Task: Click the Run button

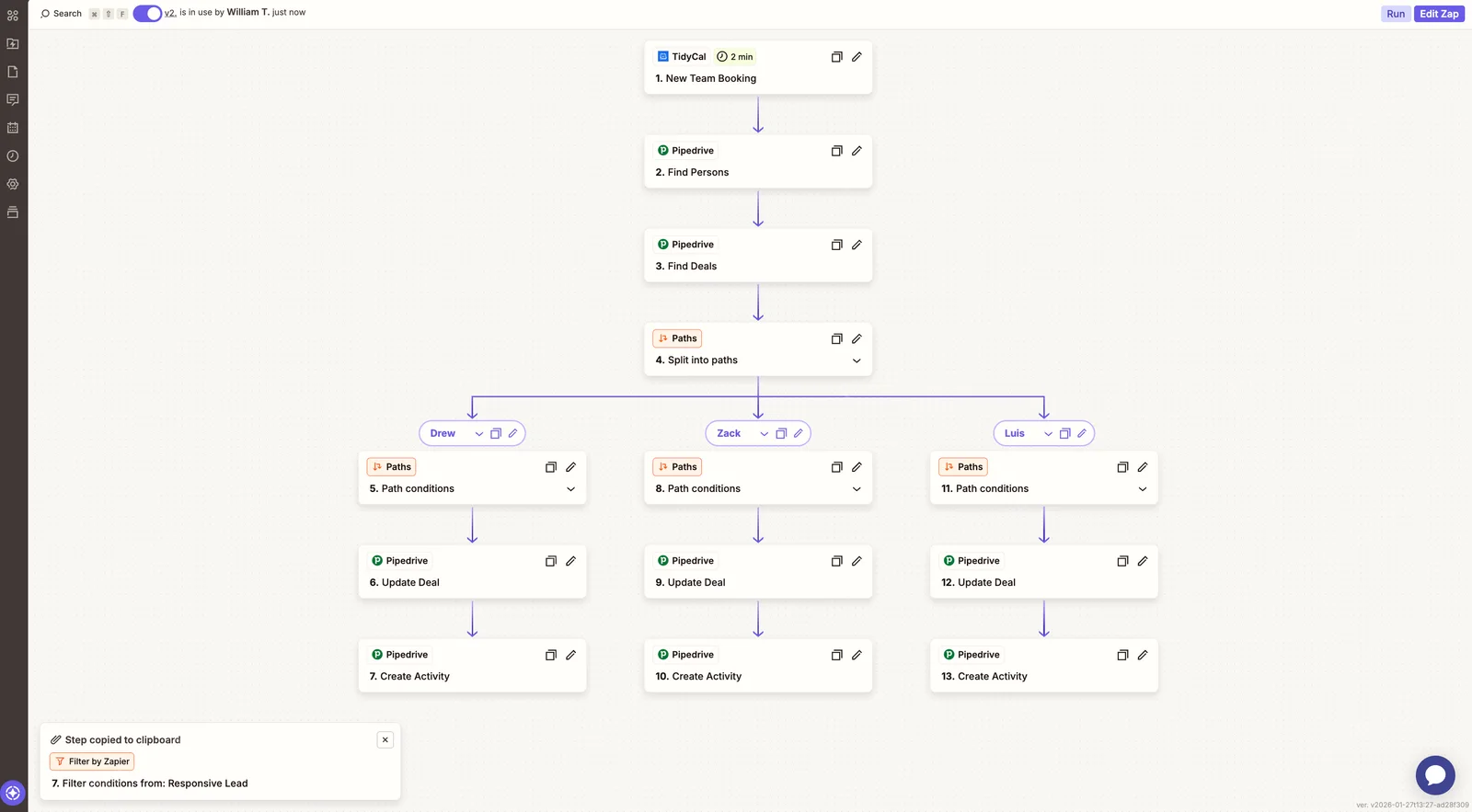Action: click(1396, 14)
